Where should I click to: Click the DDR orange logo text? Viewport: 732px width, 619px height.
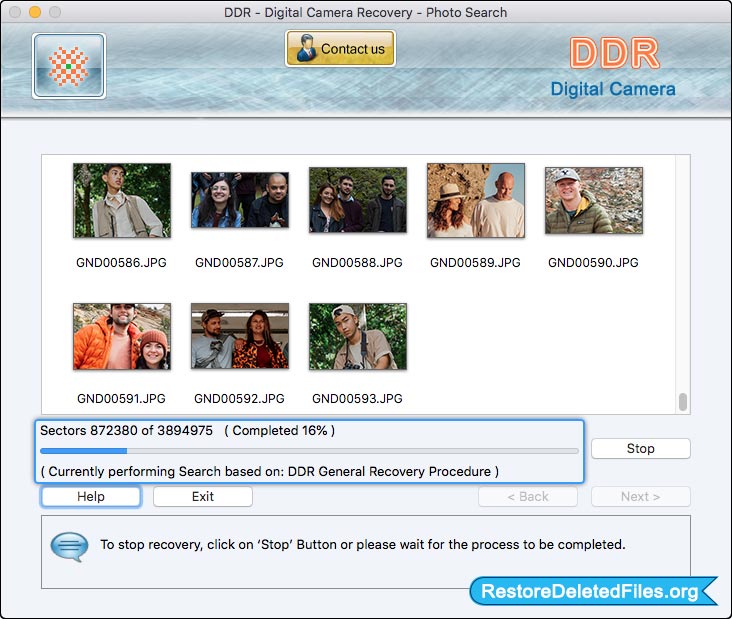pyautogui.click(x=614, y=53)
